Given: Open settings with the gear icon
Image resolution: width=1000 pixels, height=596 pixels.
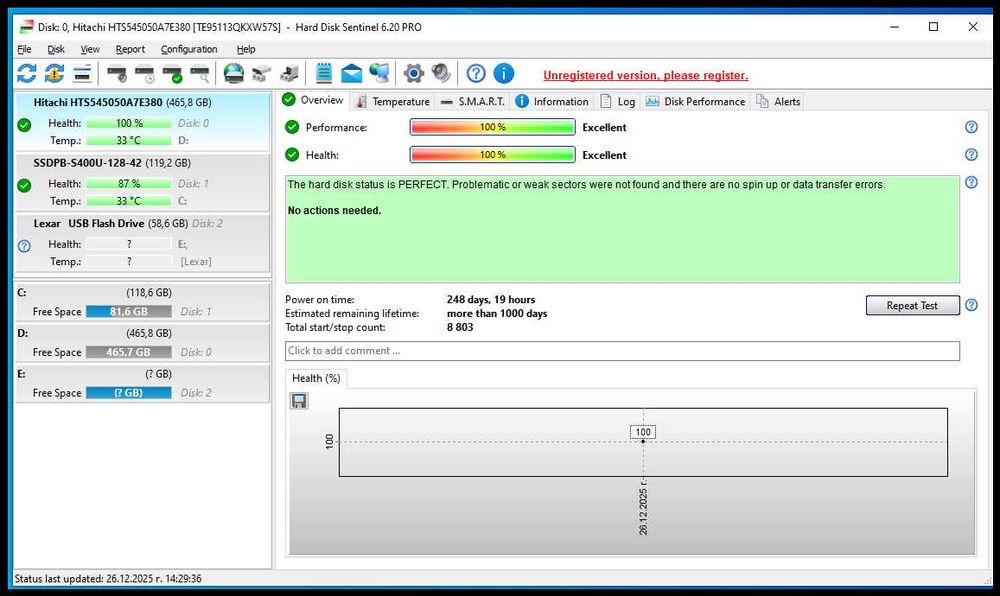Looking at the screenshot, I should pos(413,74).
